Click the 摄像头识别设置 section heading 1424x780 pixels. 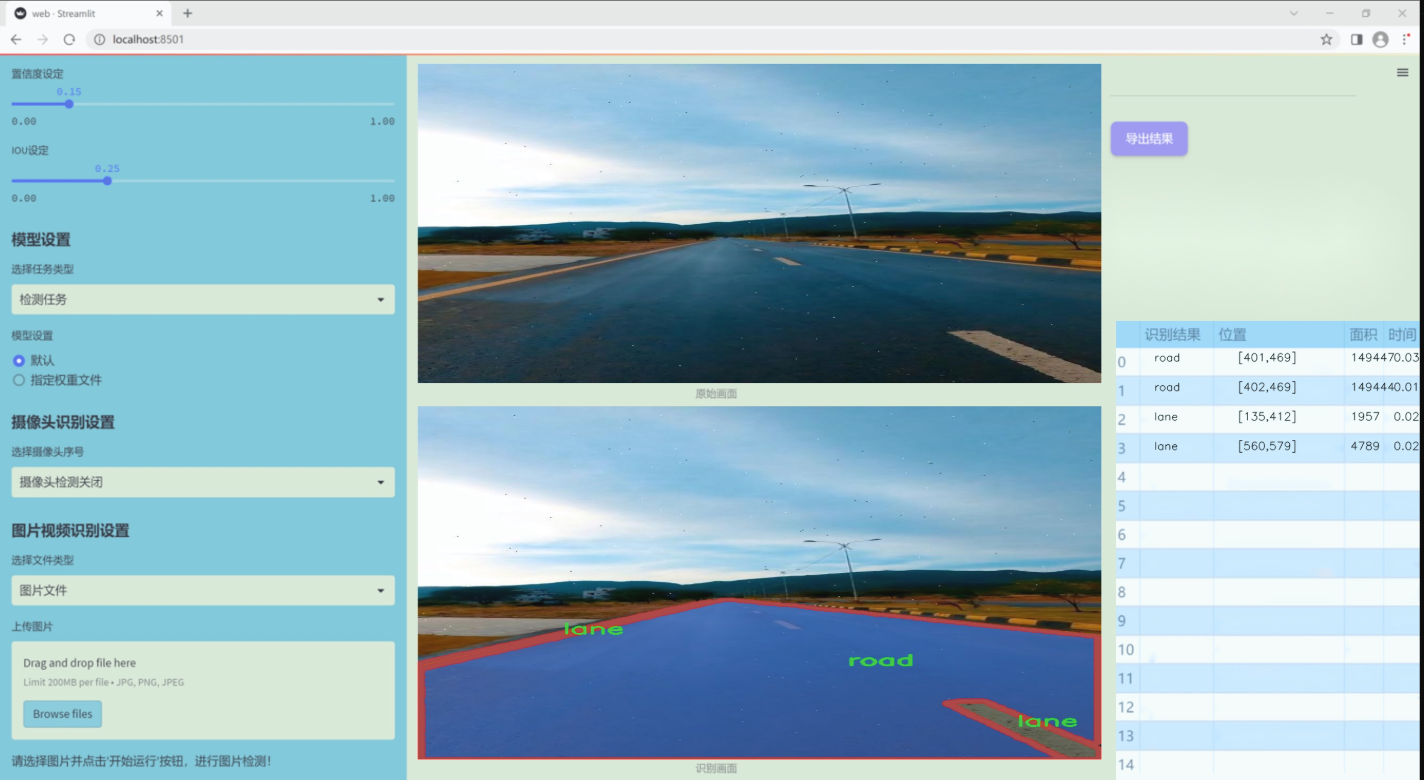63,422
